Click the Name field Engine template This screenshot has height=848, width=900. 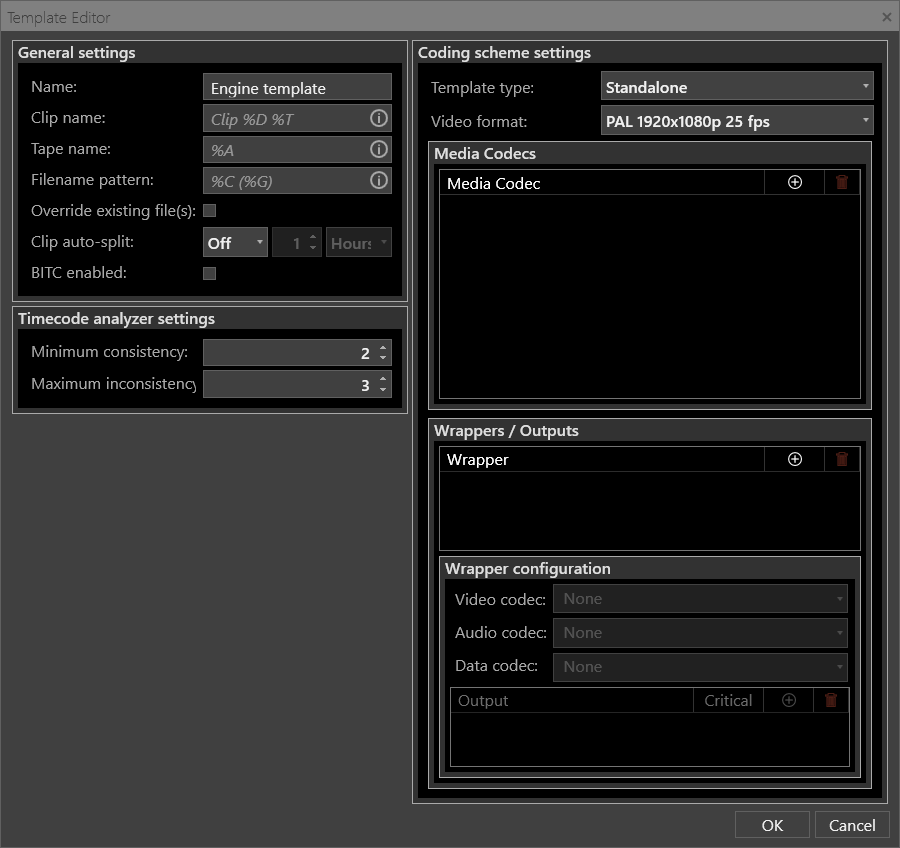pyautogui.click(x=297, y=87)
